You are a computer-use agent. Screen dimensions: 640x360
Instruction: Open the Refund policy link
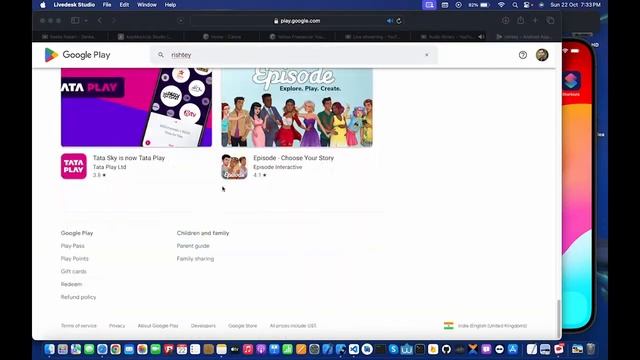click(78, 297)
